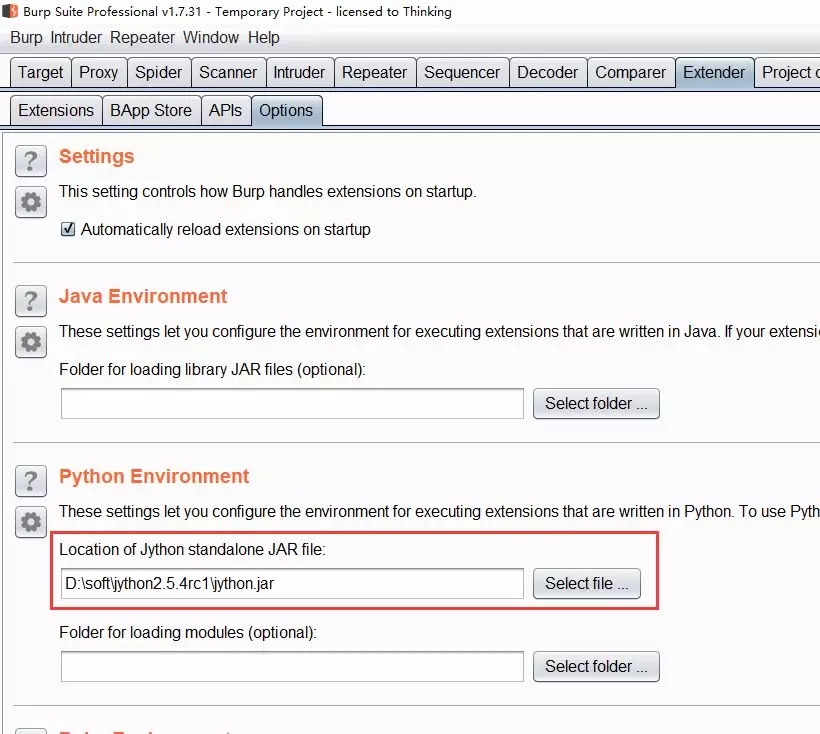The height and width of the screenshot is (734, 820).
Task: Open gear options for Python Environment
Action: click(x=31, y=522)
